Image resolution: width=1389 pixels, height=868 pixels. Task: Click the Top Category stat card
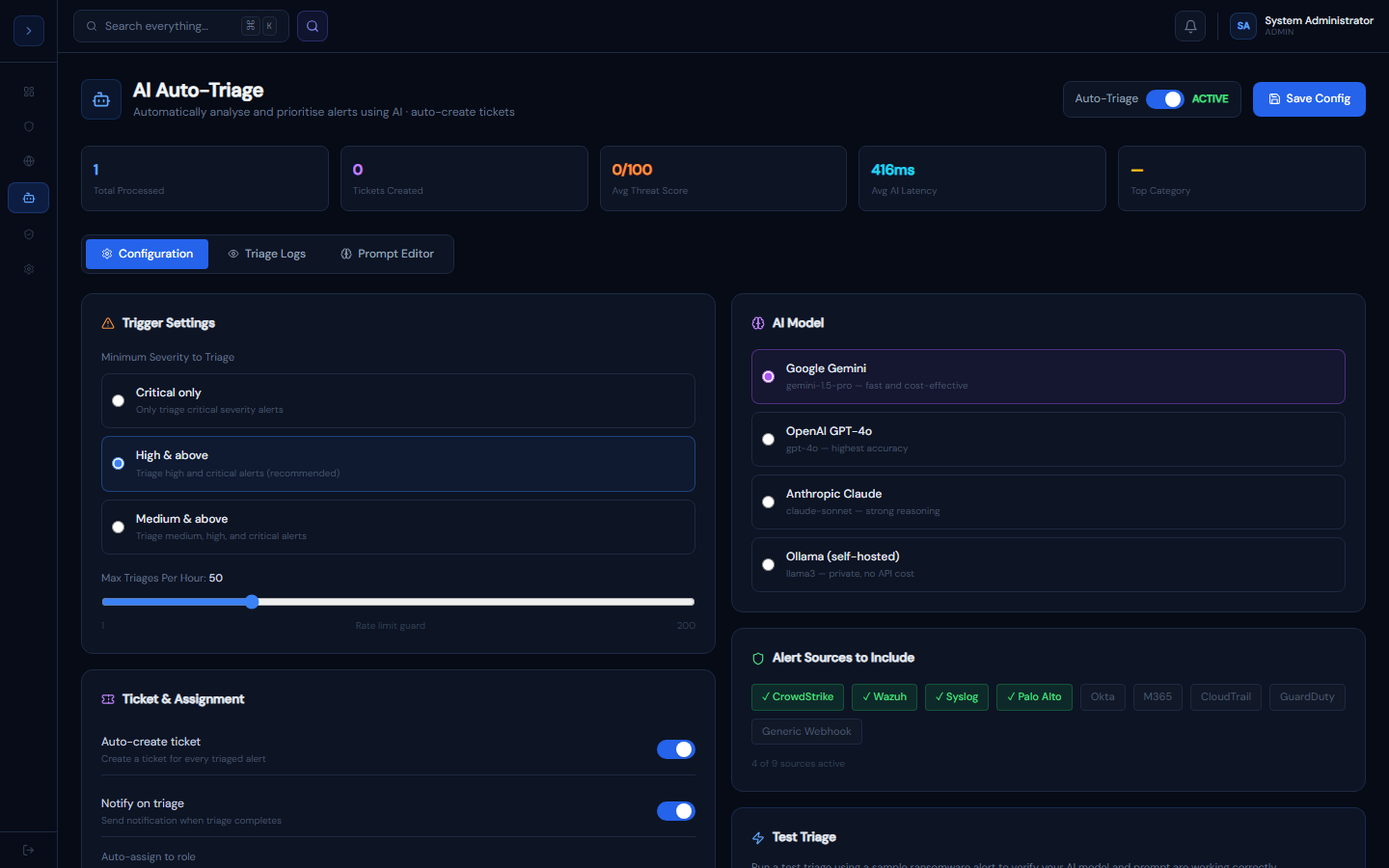point(1241,178)
